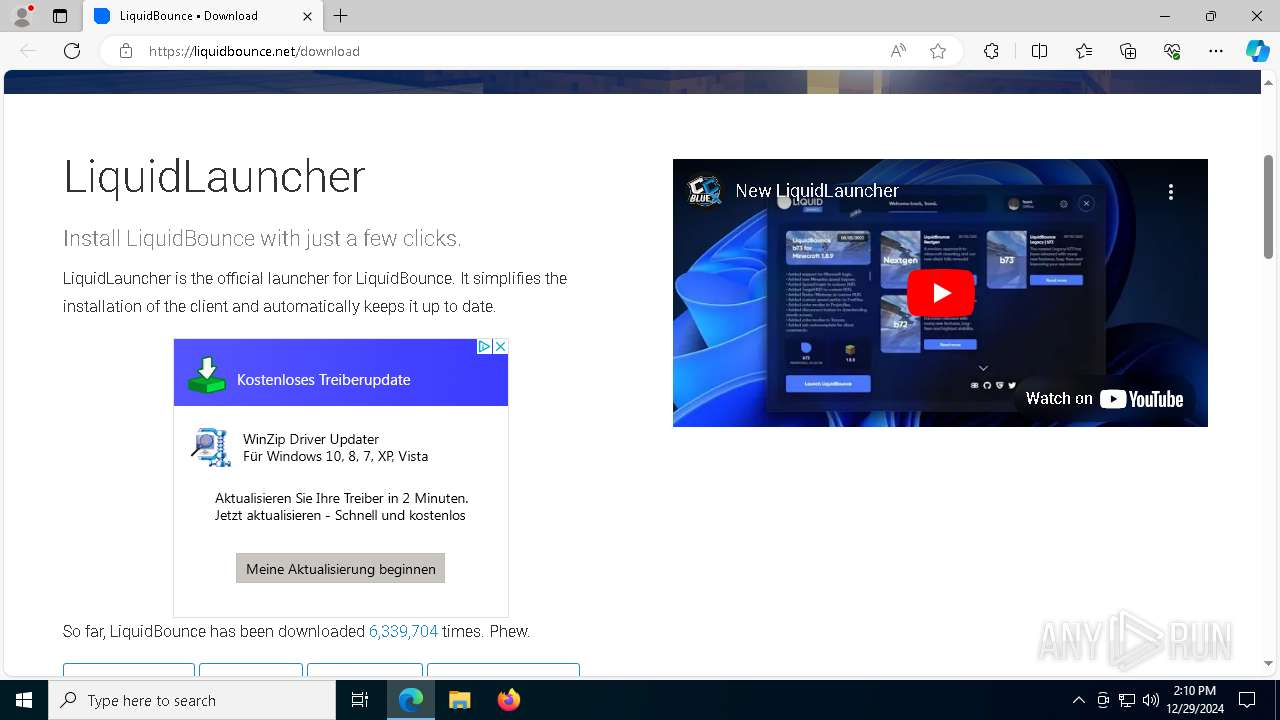
Task: Click the page vertical scrollbar thumb
Action: [1268, 207]
